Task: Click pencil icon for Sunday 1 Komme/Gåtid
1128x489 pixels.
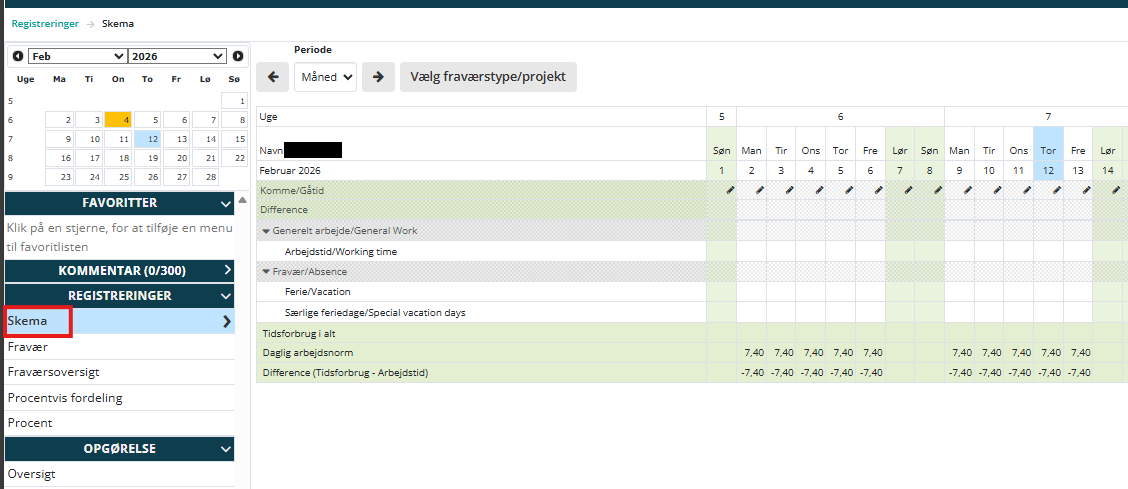Action: click(729, 190)
